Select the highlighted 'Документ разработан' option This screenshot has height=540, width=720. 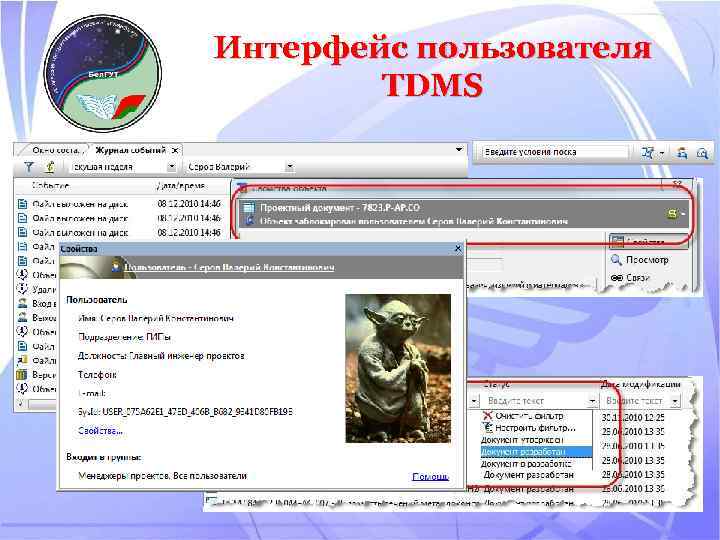[x=536, y=452]
